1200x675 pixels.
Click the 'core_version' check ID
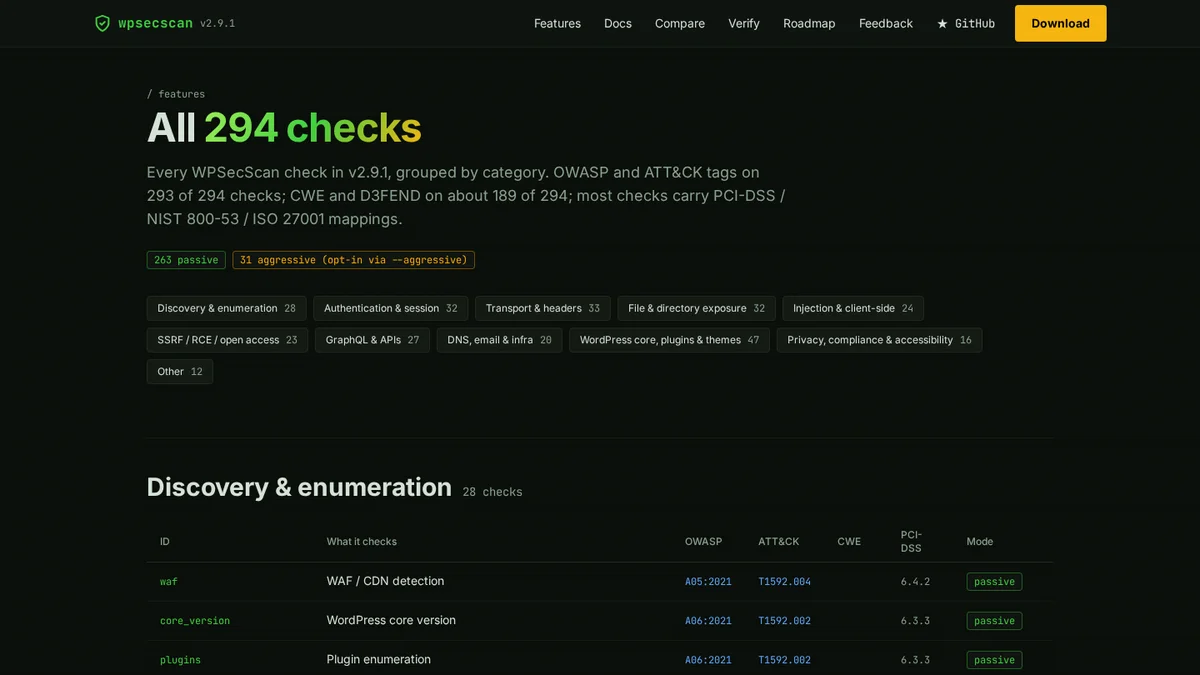[x=195, y=621]
